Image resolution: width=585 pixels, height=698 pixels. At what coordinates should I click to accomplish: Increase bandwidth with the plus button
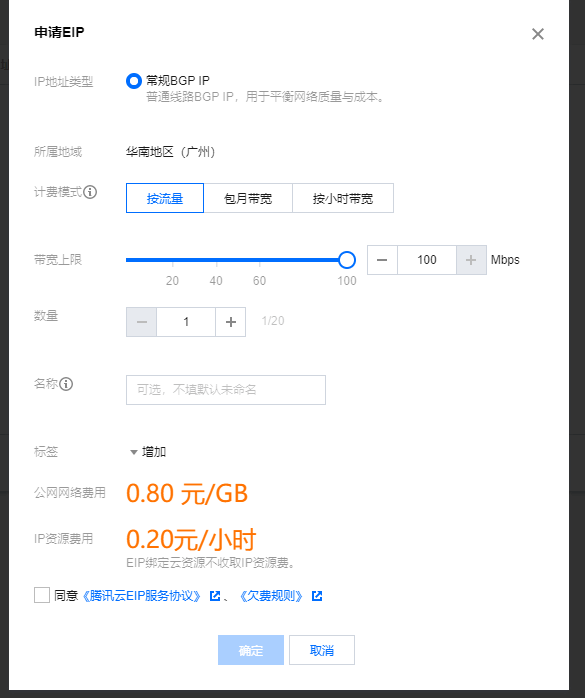click(471, 260)
